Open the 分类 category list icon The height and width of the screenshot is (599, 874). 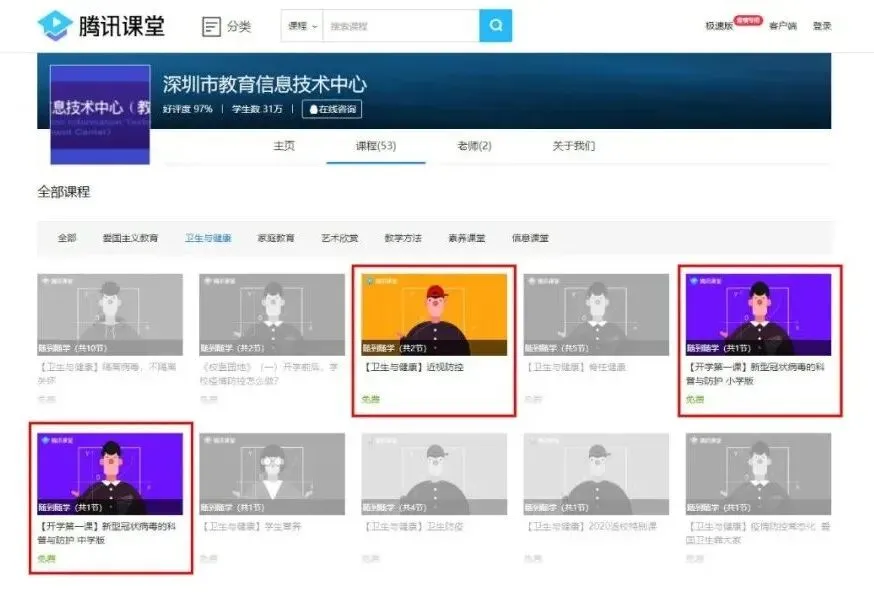[x=211, y=26]
